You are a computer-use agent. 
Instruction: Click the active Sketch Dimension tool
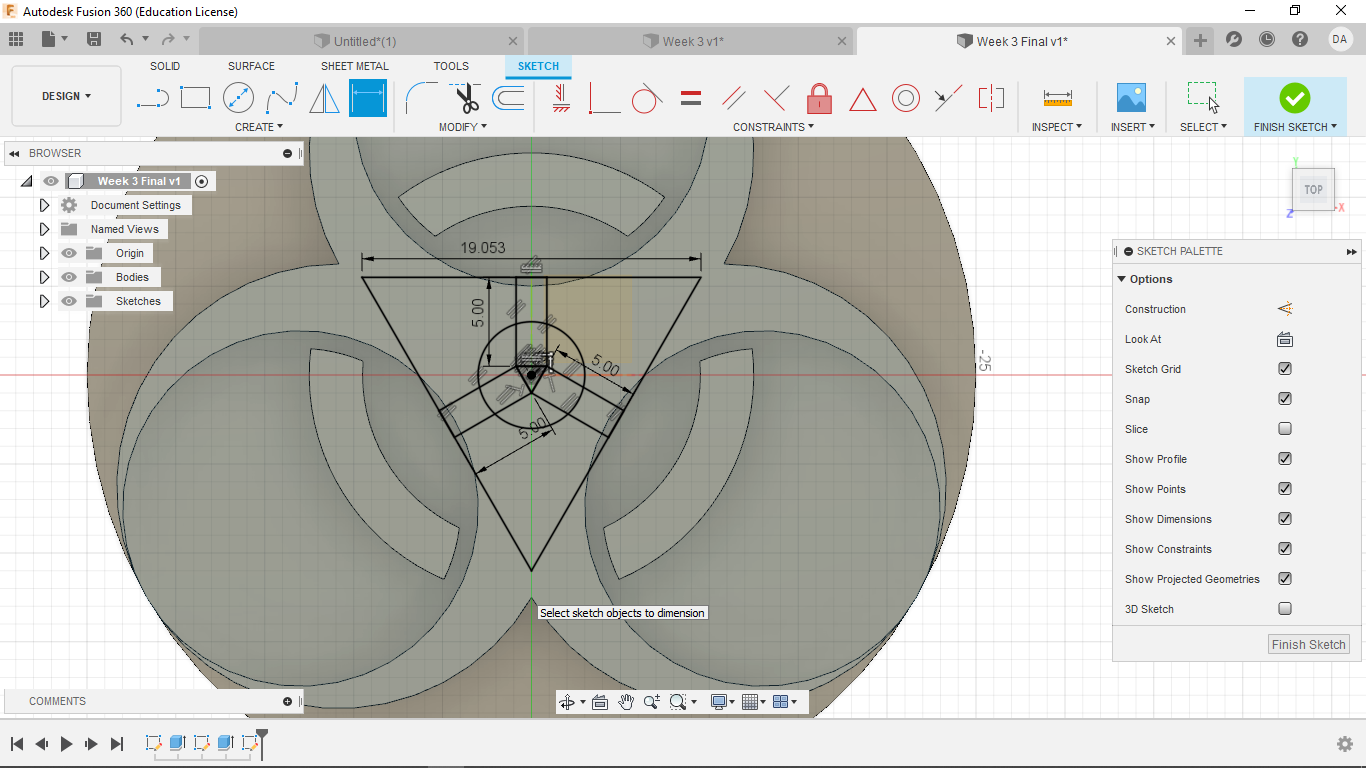[368, 98]
